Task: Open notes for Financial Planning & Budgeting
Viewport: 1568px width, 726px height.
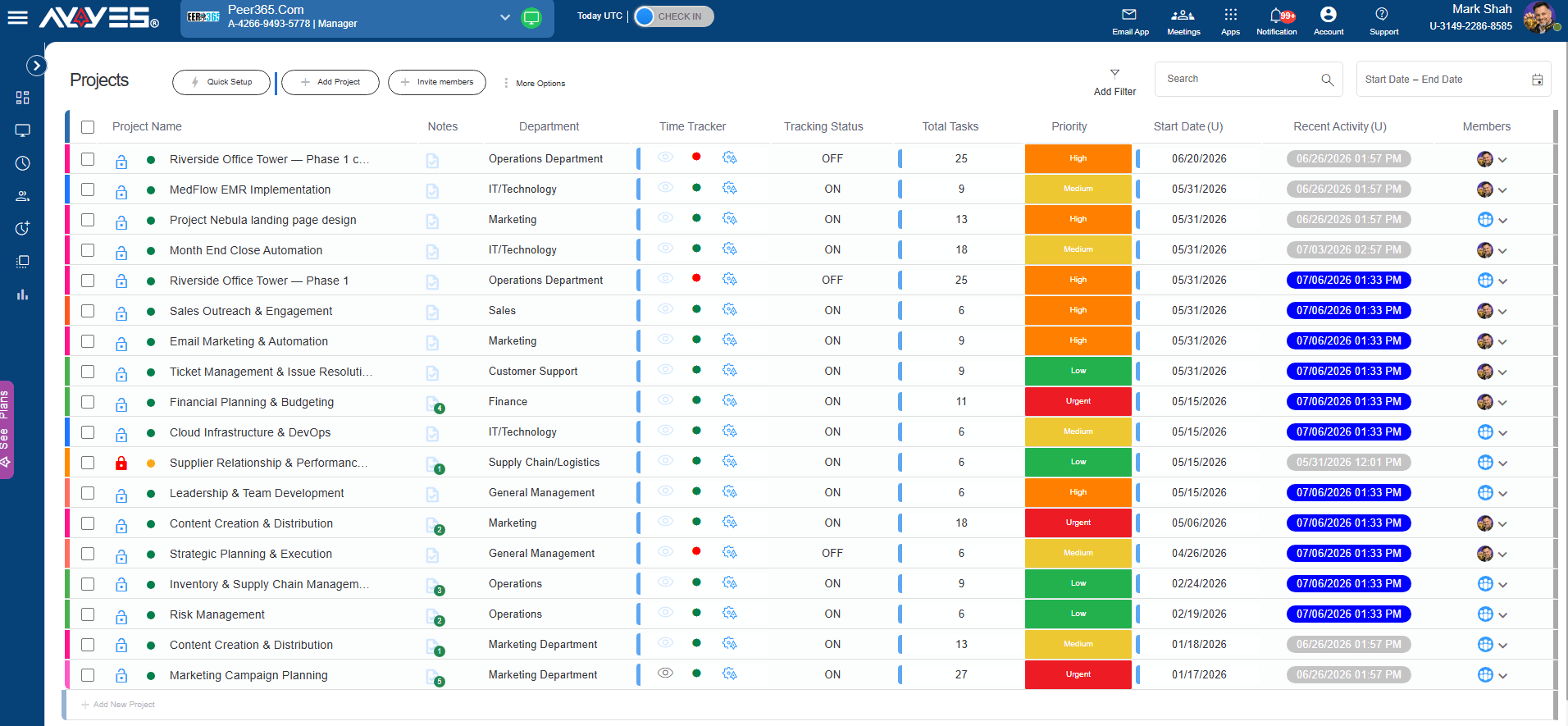Action: [x=434, y=403]
